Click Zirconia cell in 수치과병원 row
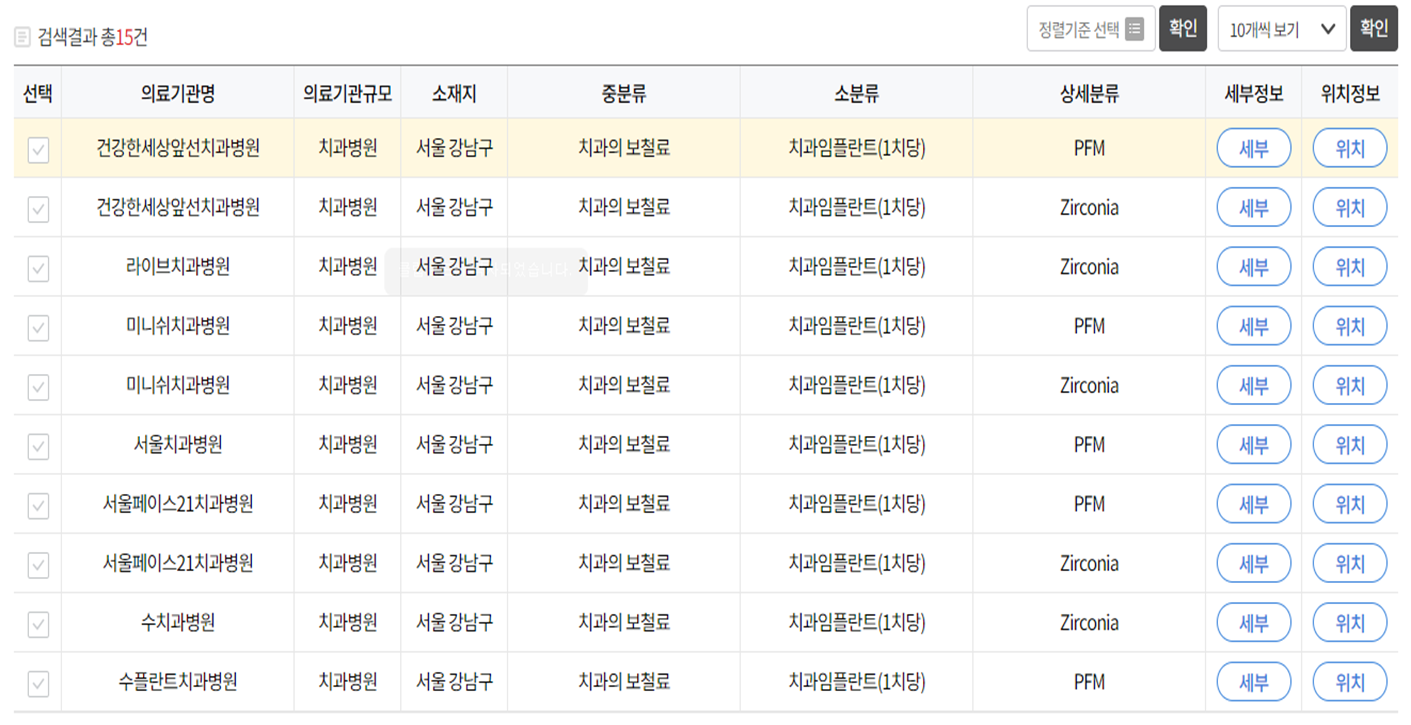The width and height of the screenshot is (1411, 725). tap(1089, 623)
